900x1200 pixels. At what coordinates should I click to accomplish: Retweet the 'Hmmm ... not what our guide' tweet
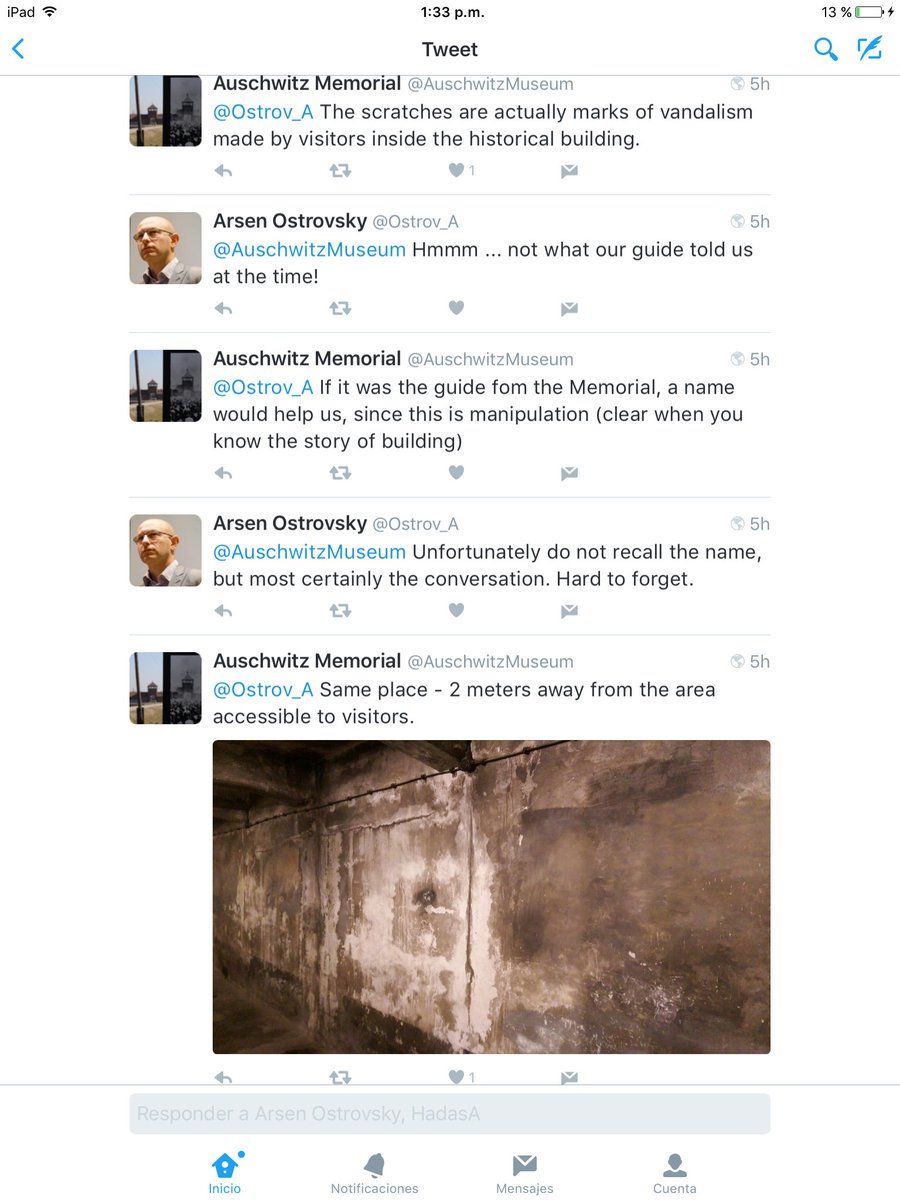[340, 308]
